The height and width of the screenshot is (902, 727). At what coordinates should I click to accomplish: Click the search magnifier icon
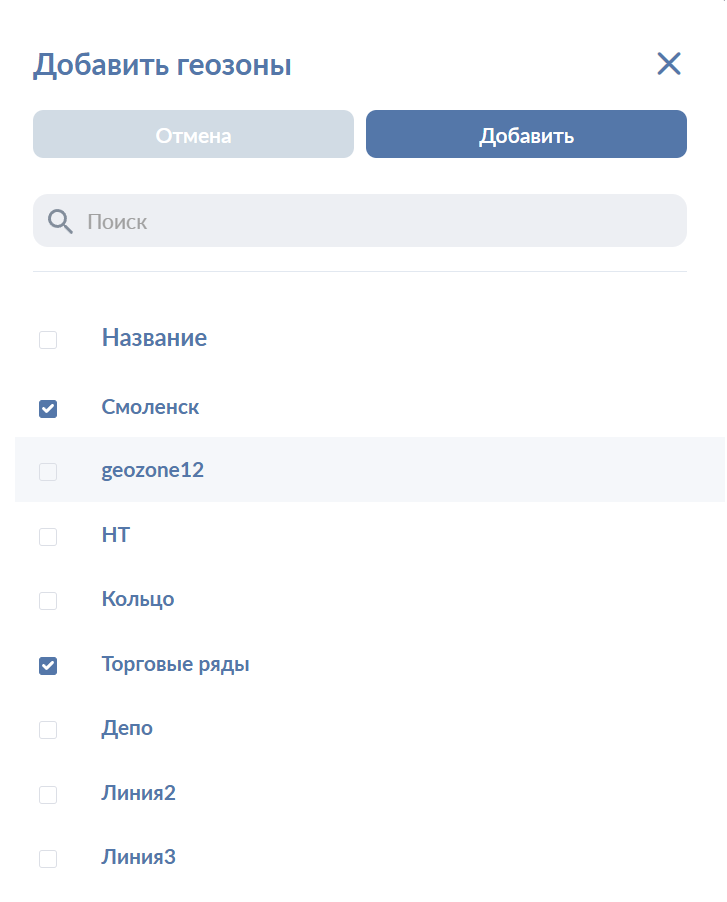point(60,221)
